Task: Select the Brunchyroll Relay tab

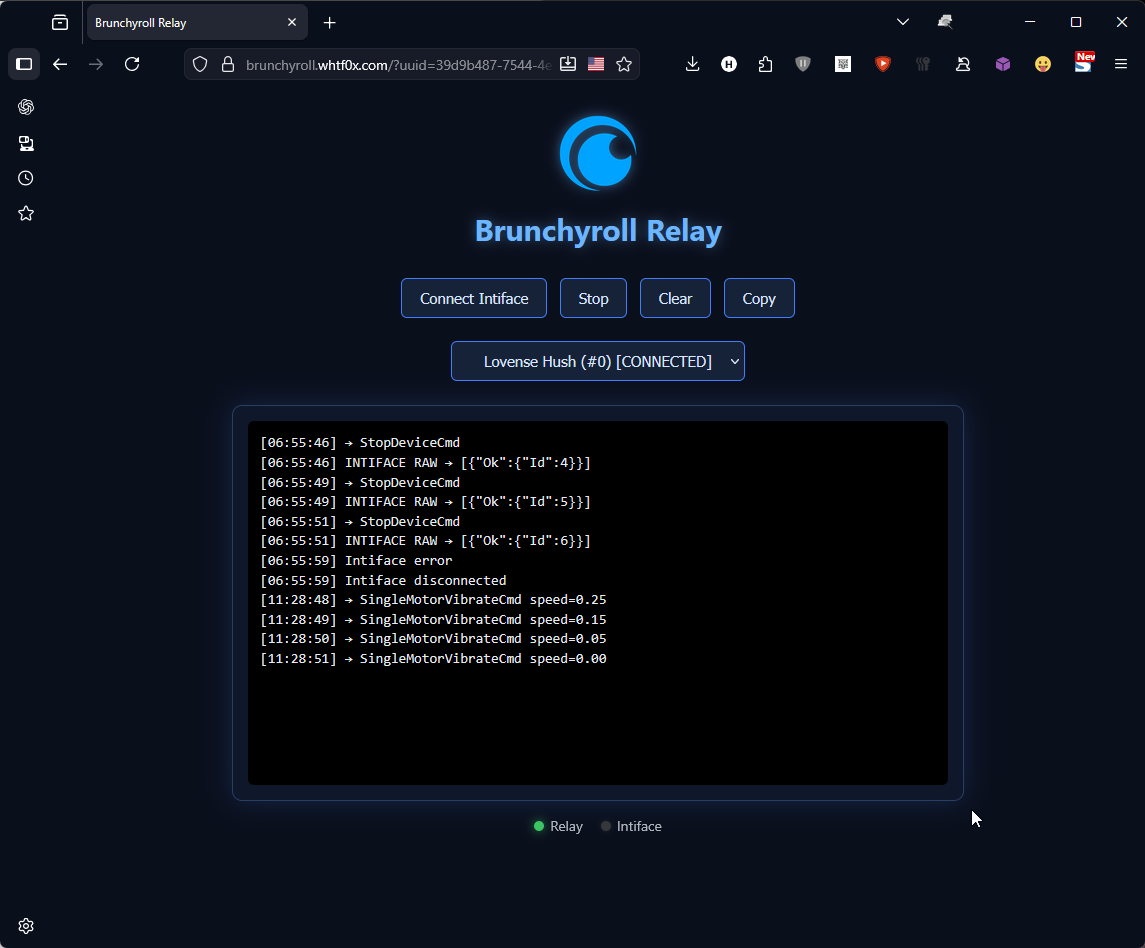Action: 185,22
